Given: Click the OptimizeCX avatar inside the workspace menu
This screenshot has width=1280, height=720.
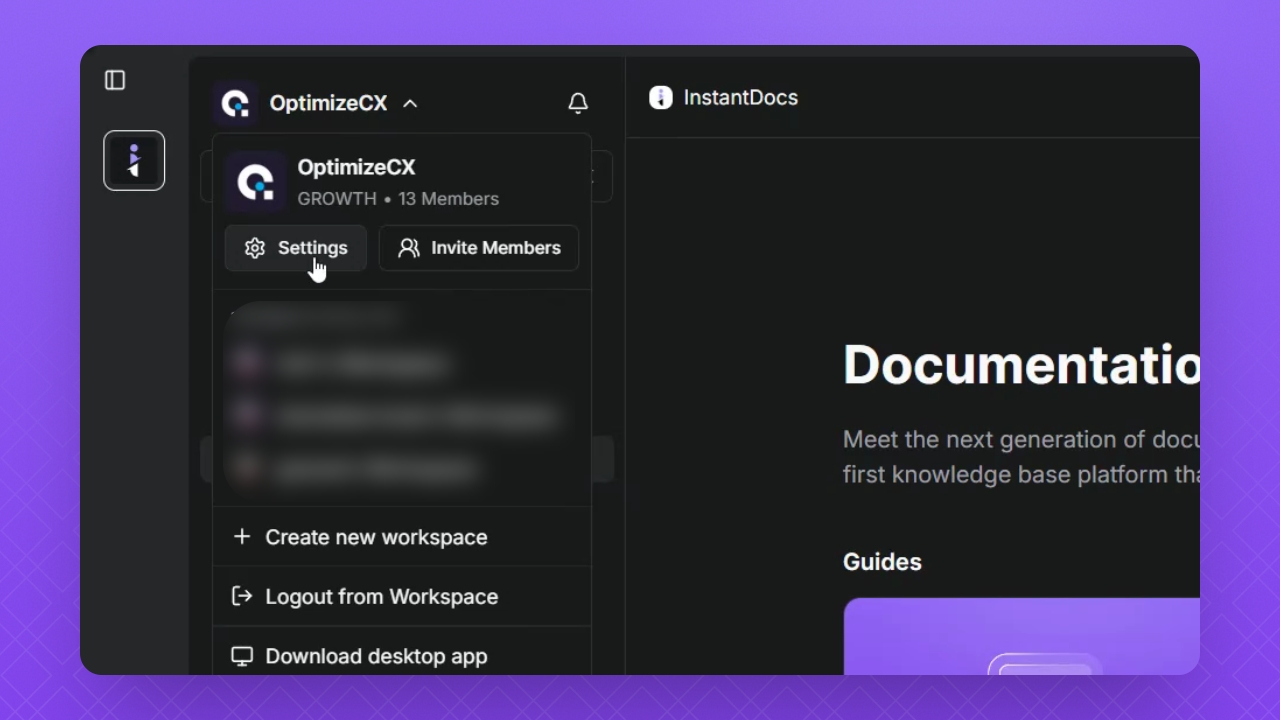Looking at the screenshot, I should coord(256,182).
